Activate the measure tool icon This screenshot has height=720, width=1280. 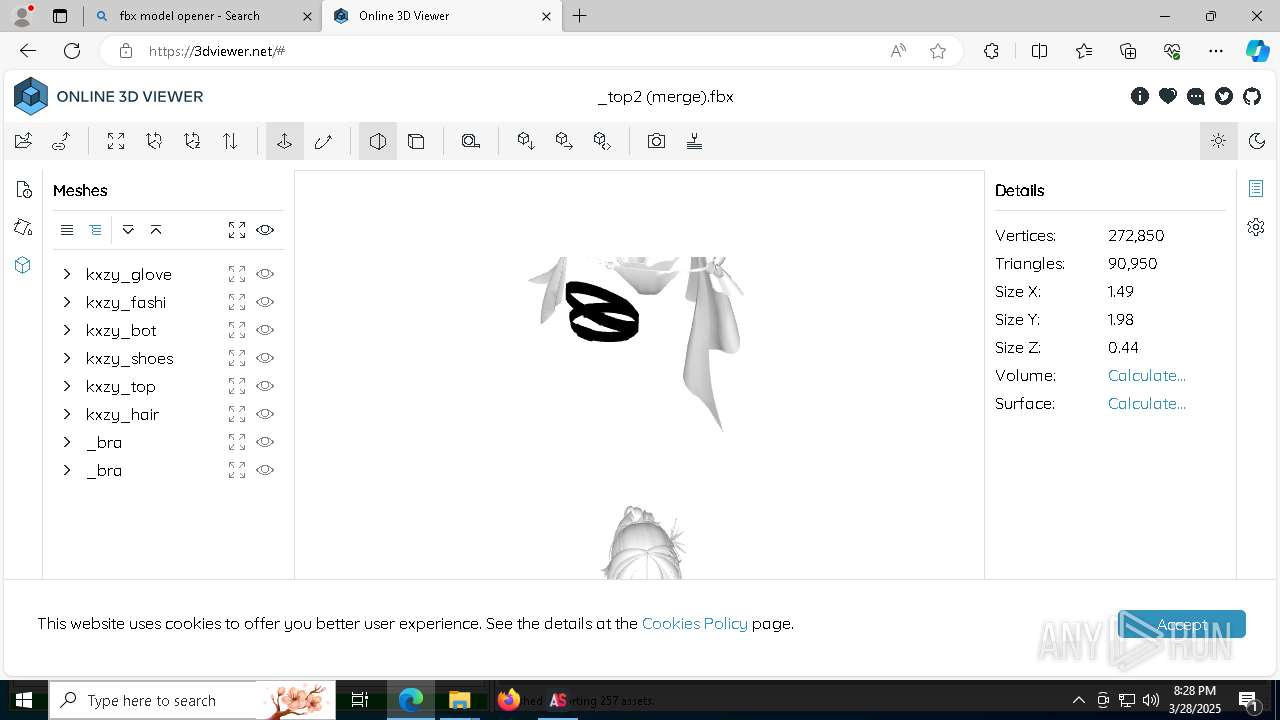(x=471, y=141)
